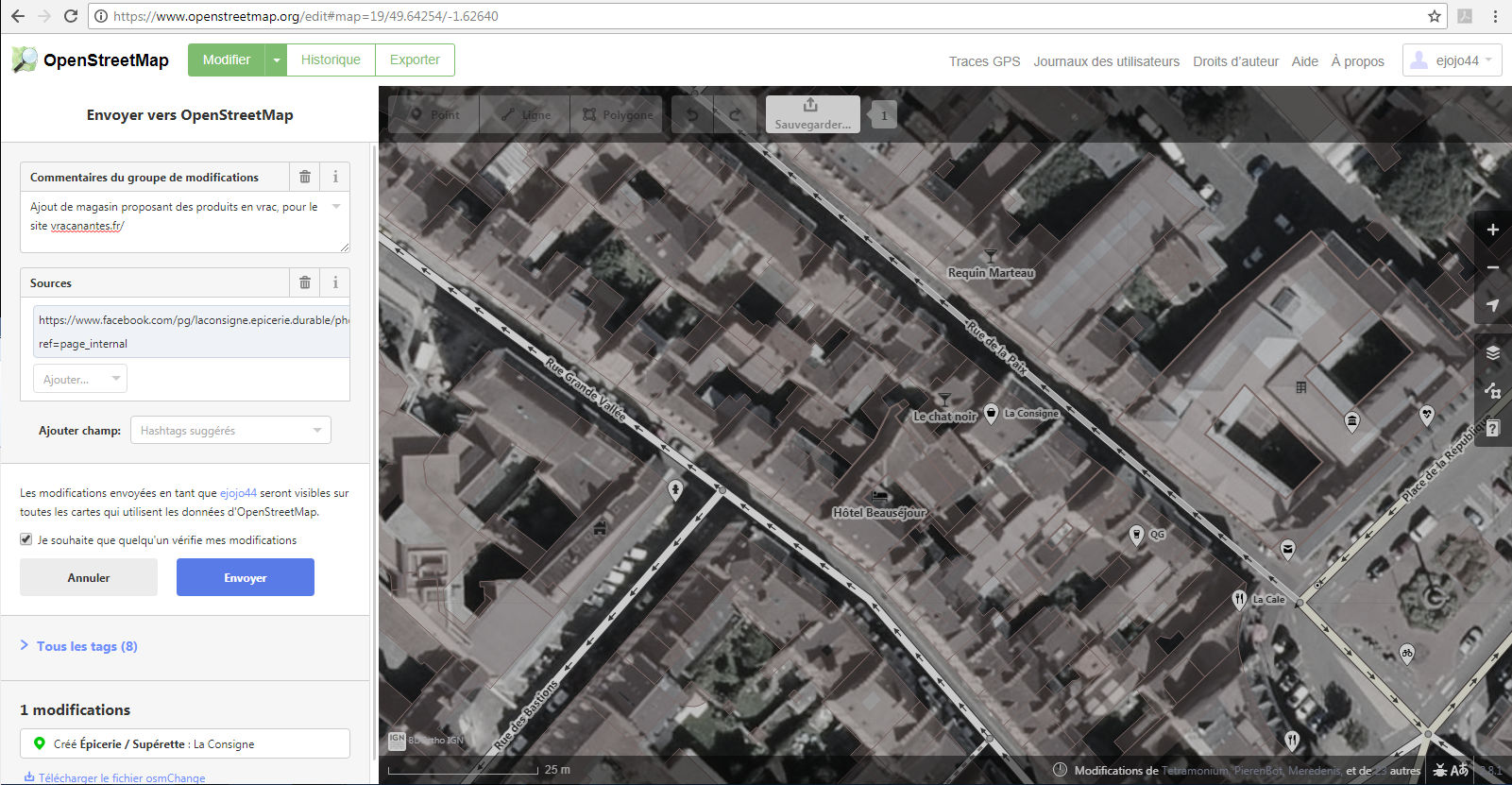This screenshot has height=785, width=1512.
Task: Open background layers settings panel
Action: tap(1493, 353)
